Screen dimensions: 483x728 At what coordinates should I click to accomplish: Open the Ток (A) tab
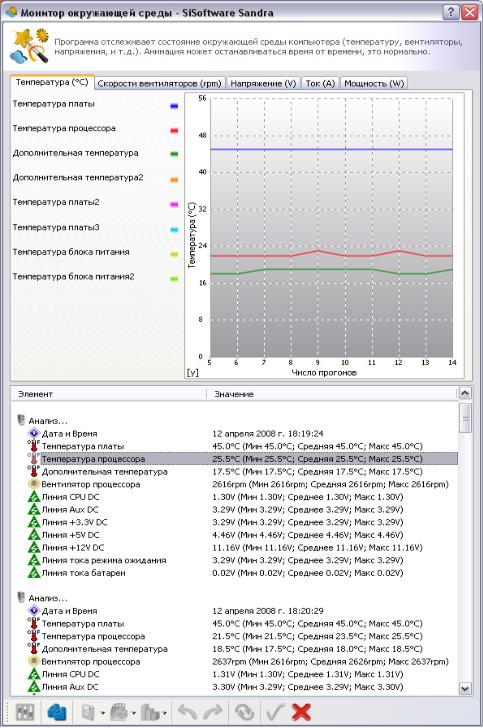pos(320,84)
